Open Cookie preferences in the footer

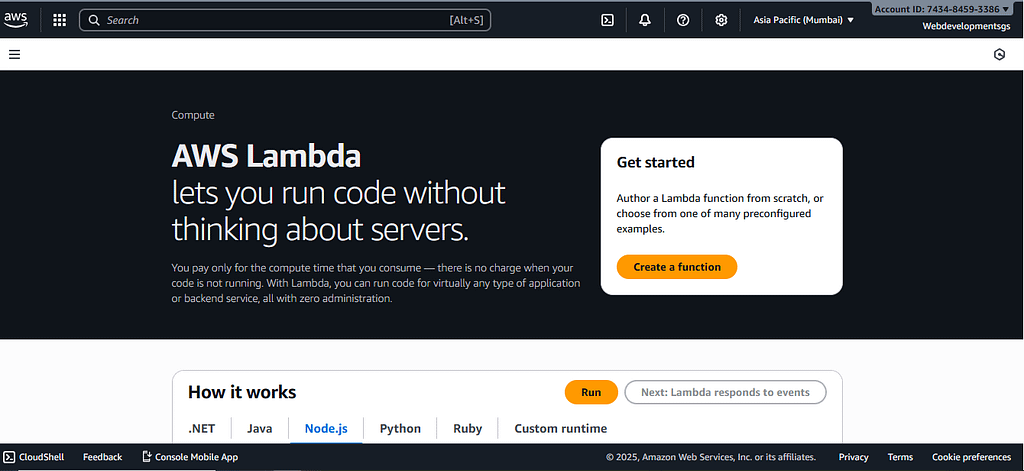coord(971,457)
